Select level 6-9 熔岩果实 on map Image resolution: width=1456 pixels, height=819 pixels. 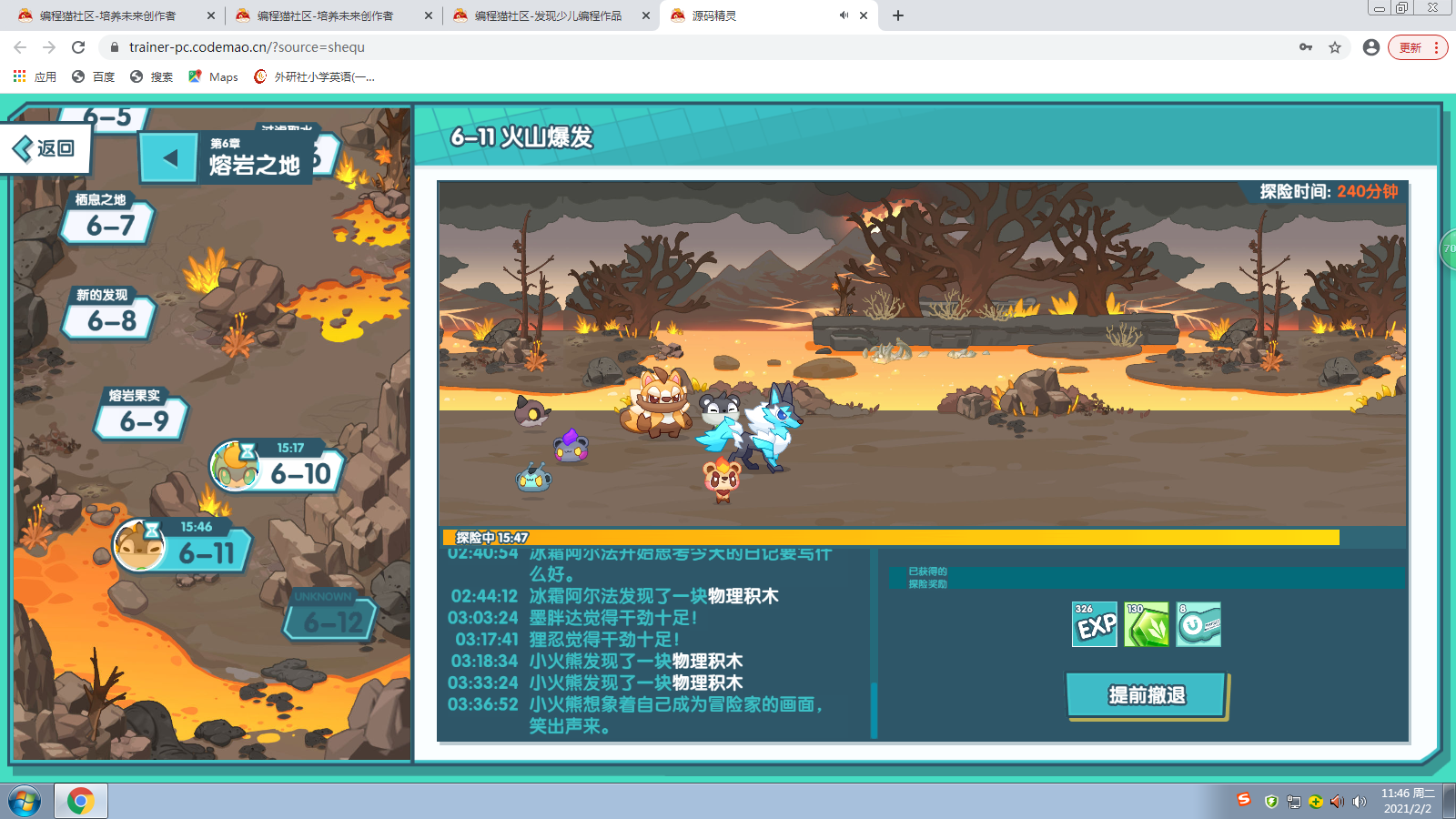coord(142,414)
